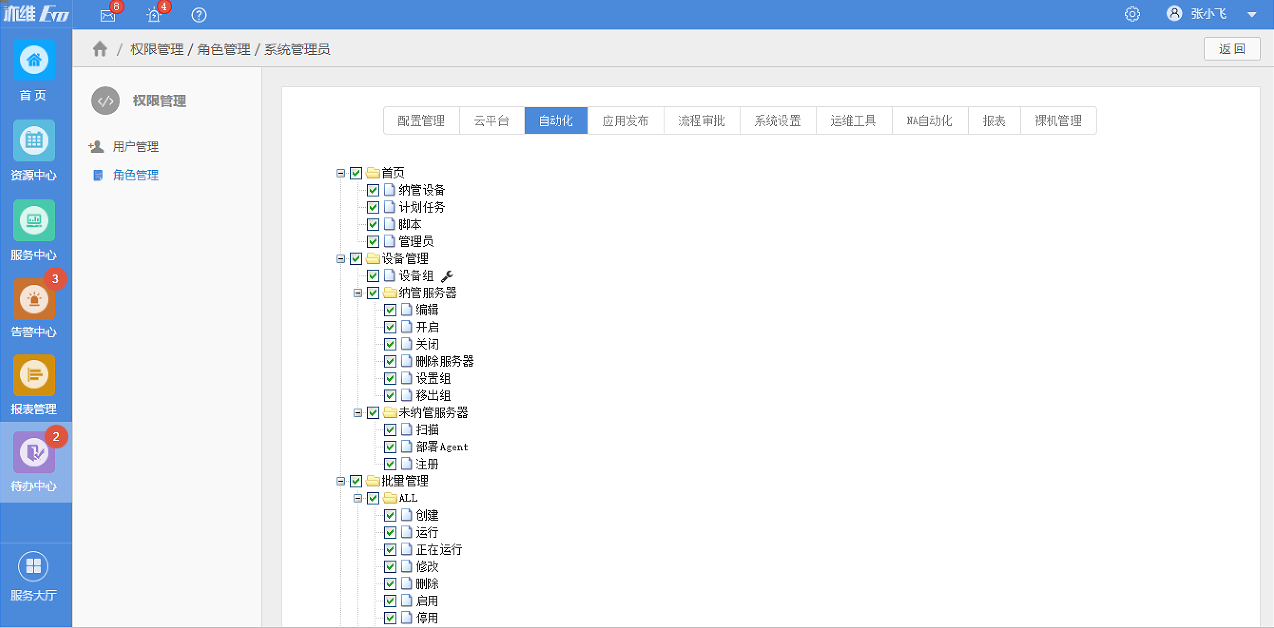The width and height of the screenshot is (1274, 628).
Task: Uncheck the 计划任务 checkbox
Action: 373,207
